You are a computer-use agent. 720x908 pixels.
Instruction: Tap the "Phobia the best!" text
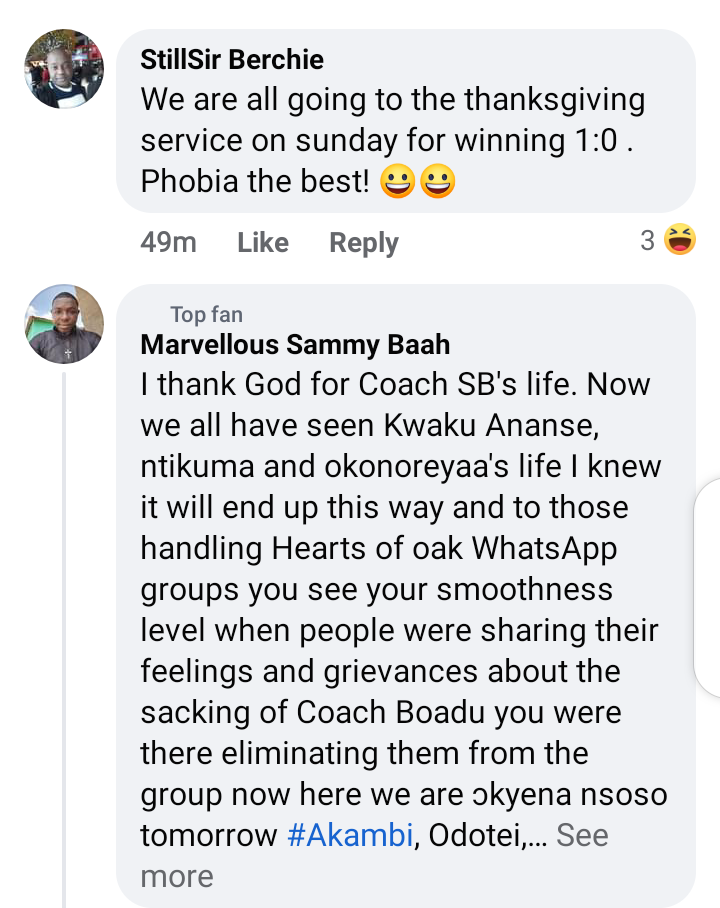pyautogui.click(x=255, y=183)
